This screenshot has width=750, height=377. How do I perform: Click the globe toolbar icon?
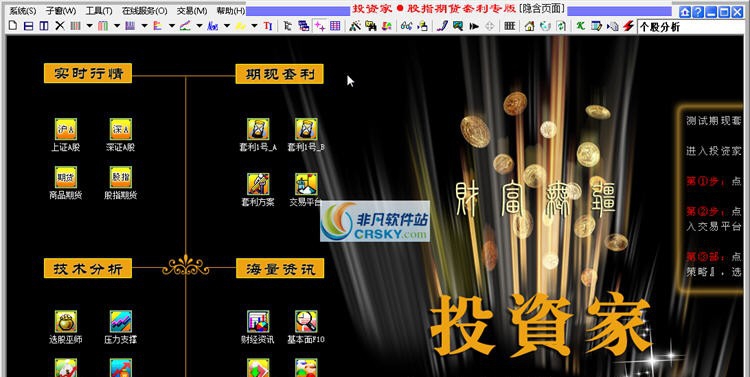(545, 26)
